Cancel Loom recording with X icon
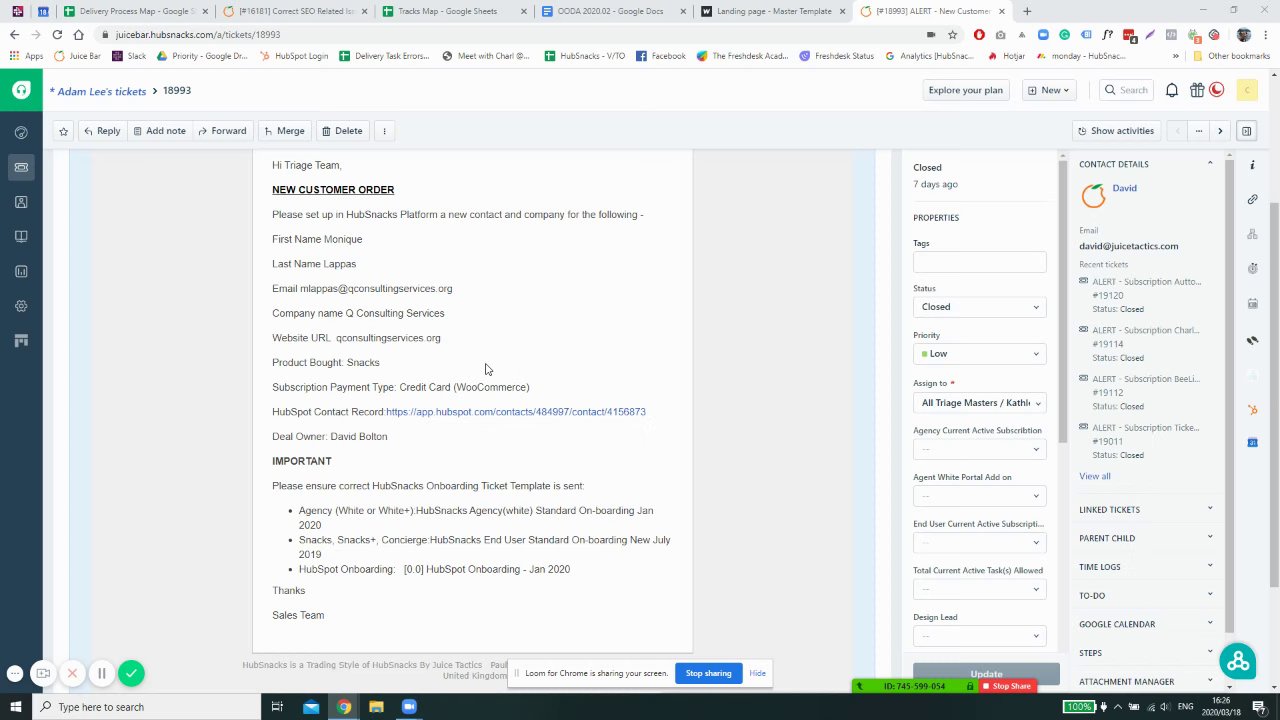 (72, 673)
